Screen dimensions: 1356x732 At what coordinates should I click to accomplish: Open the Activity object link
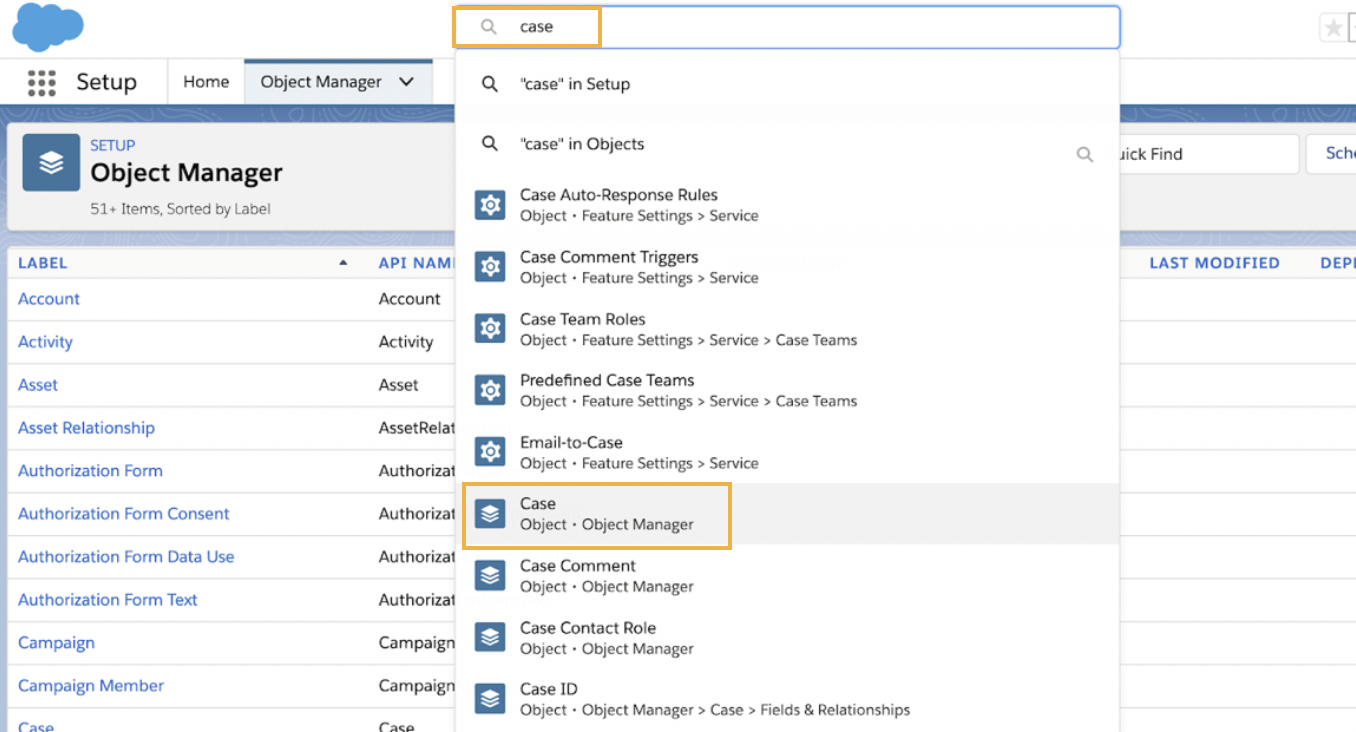pyautogui.click(x=45, y=342)
